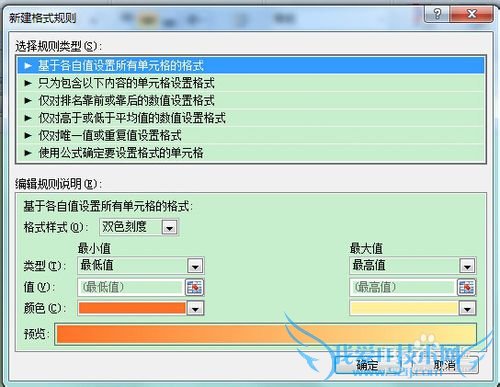The image size is (500, 387).
Task: Open the minimum color dropdown arrow
Action: pos(195,308)
